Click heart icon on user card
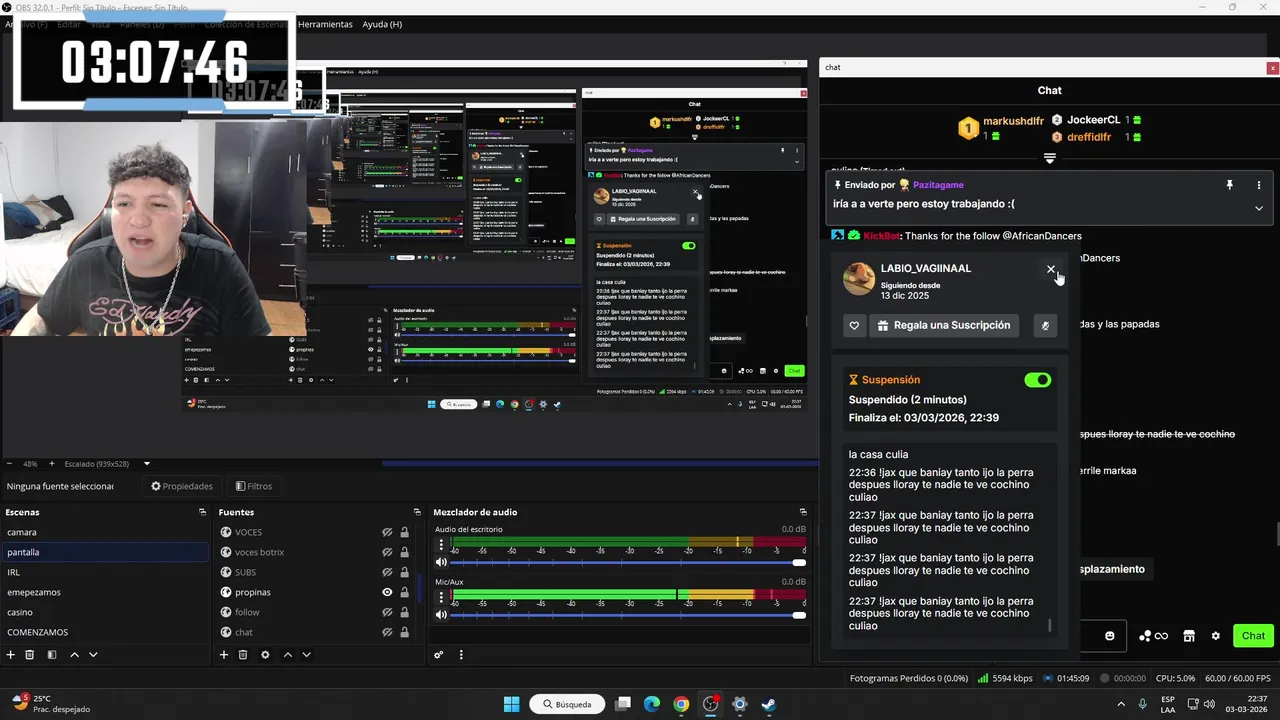This screenshot has height=720, width=1280. pyautogui.click(x=854, y=325)
